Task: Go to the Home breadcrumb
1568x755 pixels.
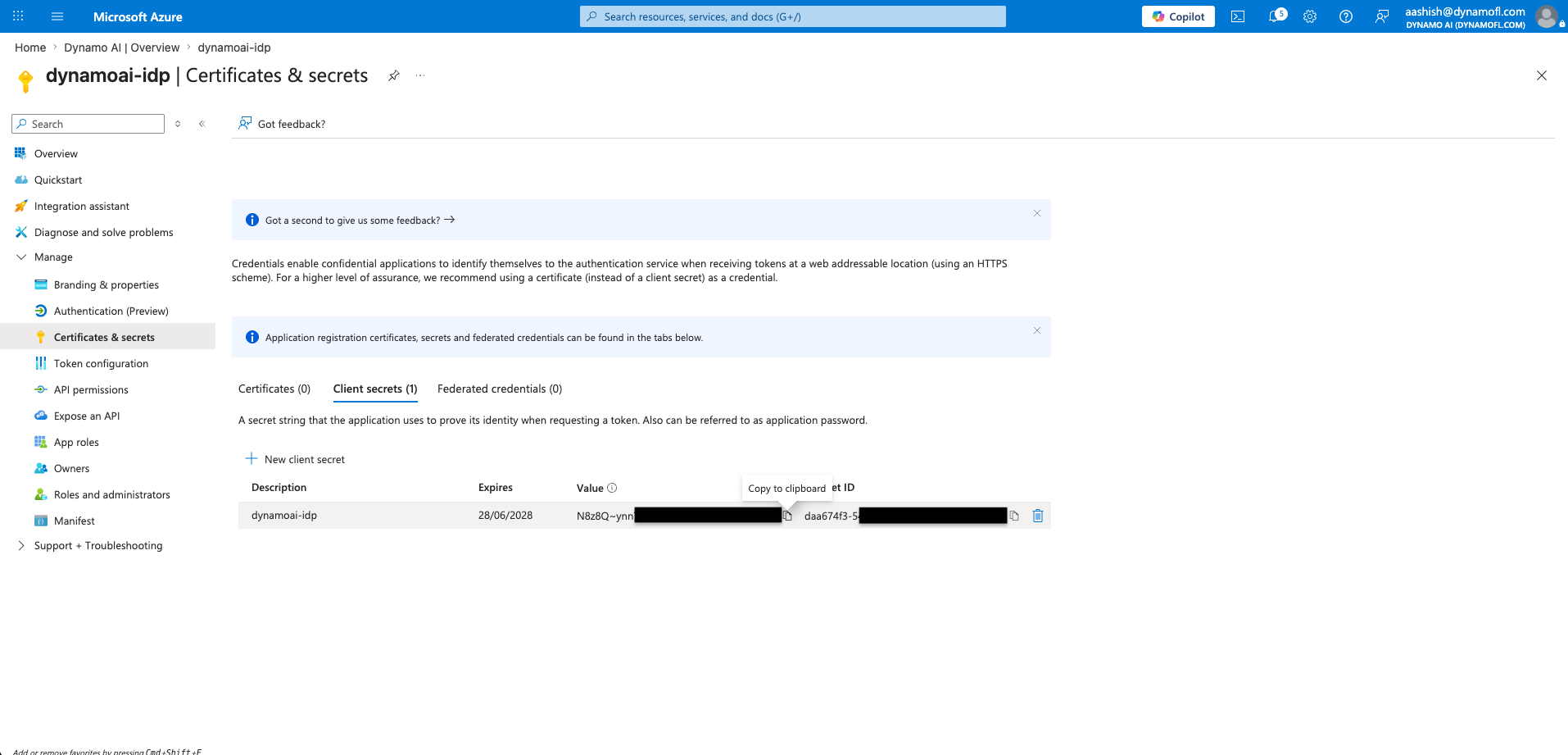Action: 30,48
